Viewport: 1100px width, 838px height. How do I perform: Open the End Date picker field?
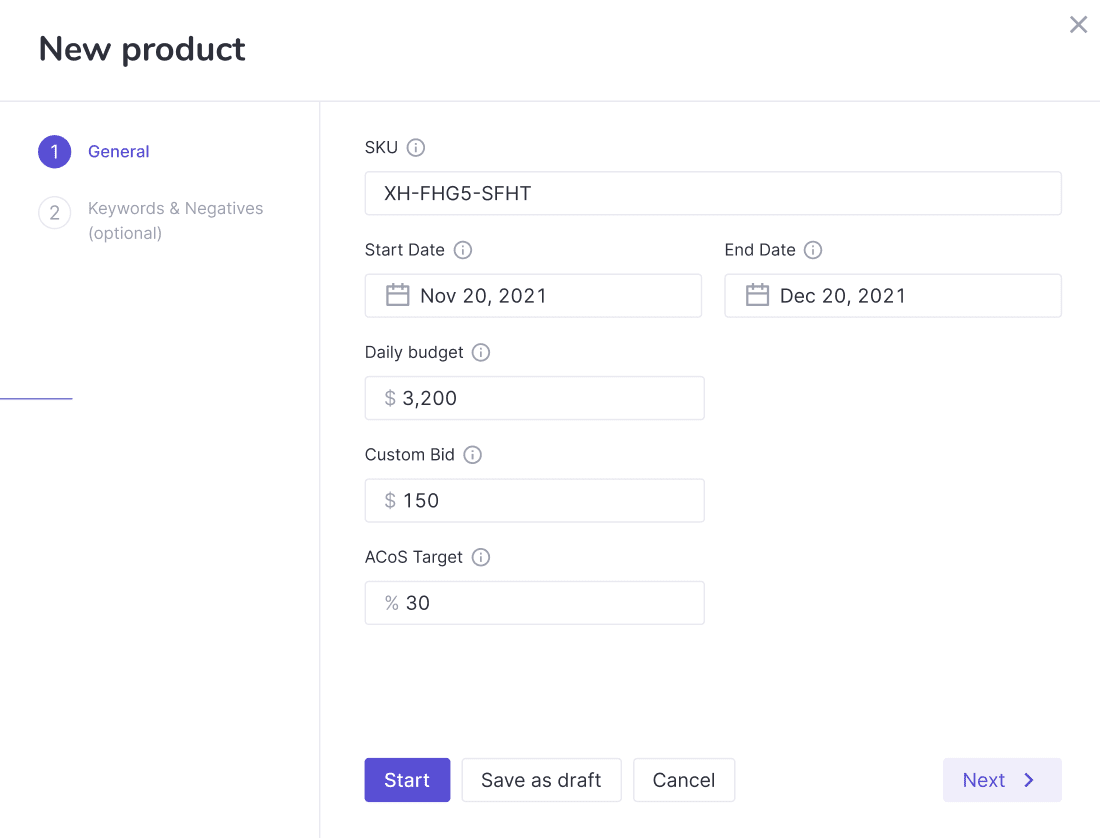point(893,295)
